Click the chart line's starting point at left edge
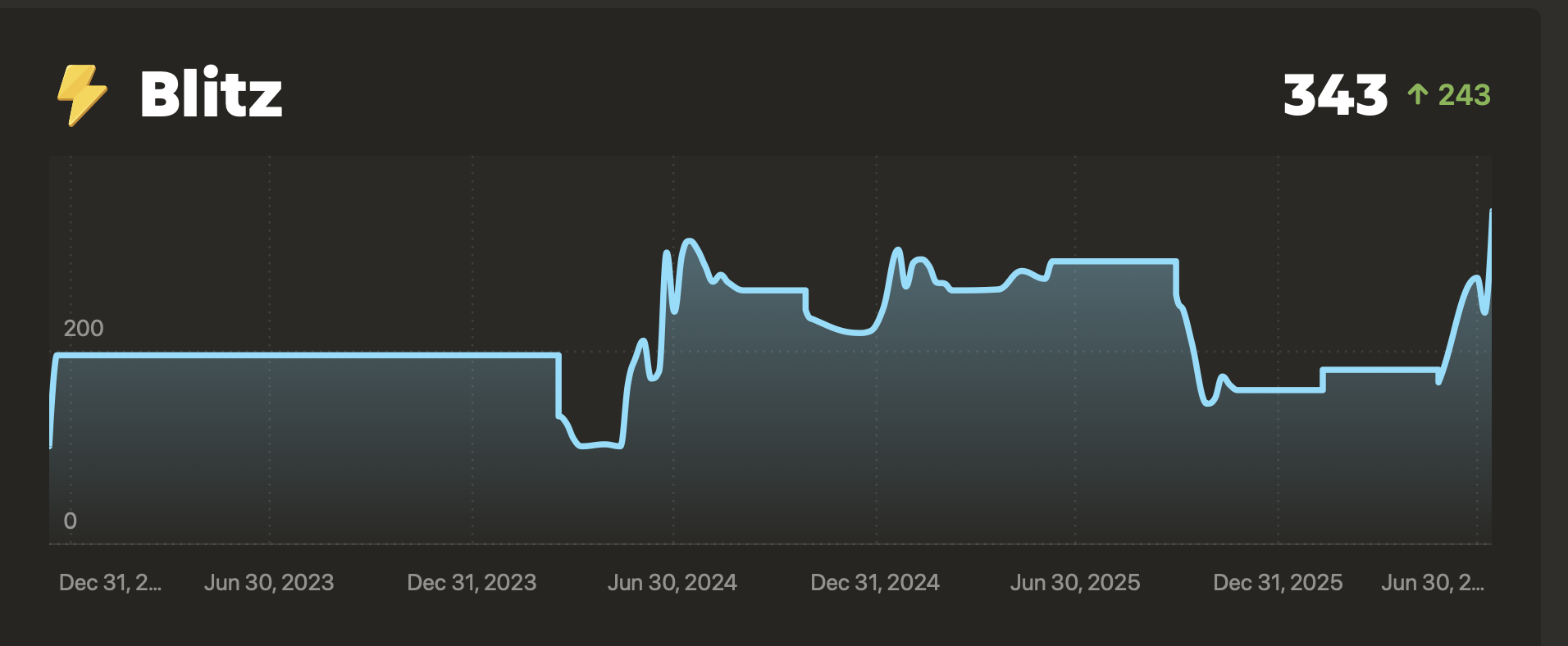 (x=52, y=446)
